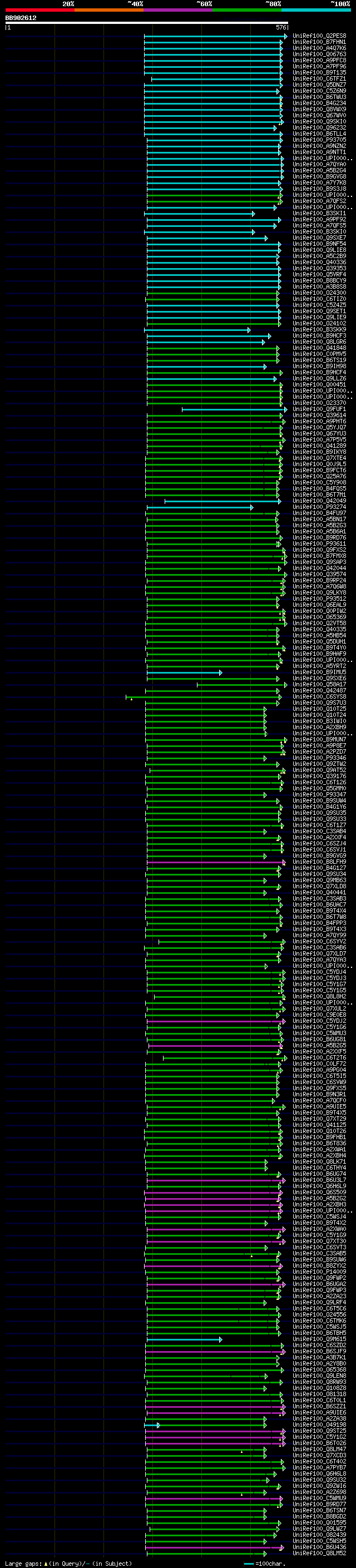This screenshot has width=356, height=1568.
Task: Select label UniRef100_Q40441
Action: pos(319,893)
